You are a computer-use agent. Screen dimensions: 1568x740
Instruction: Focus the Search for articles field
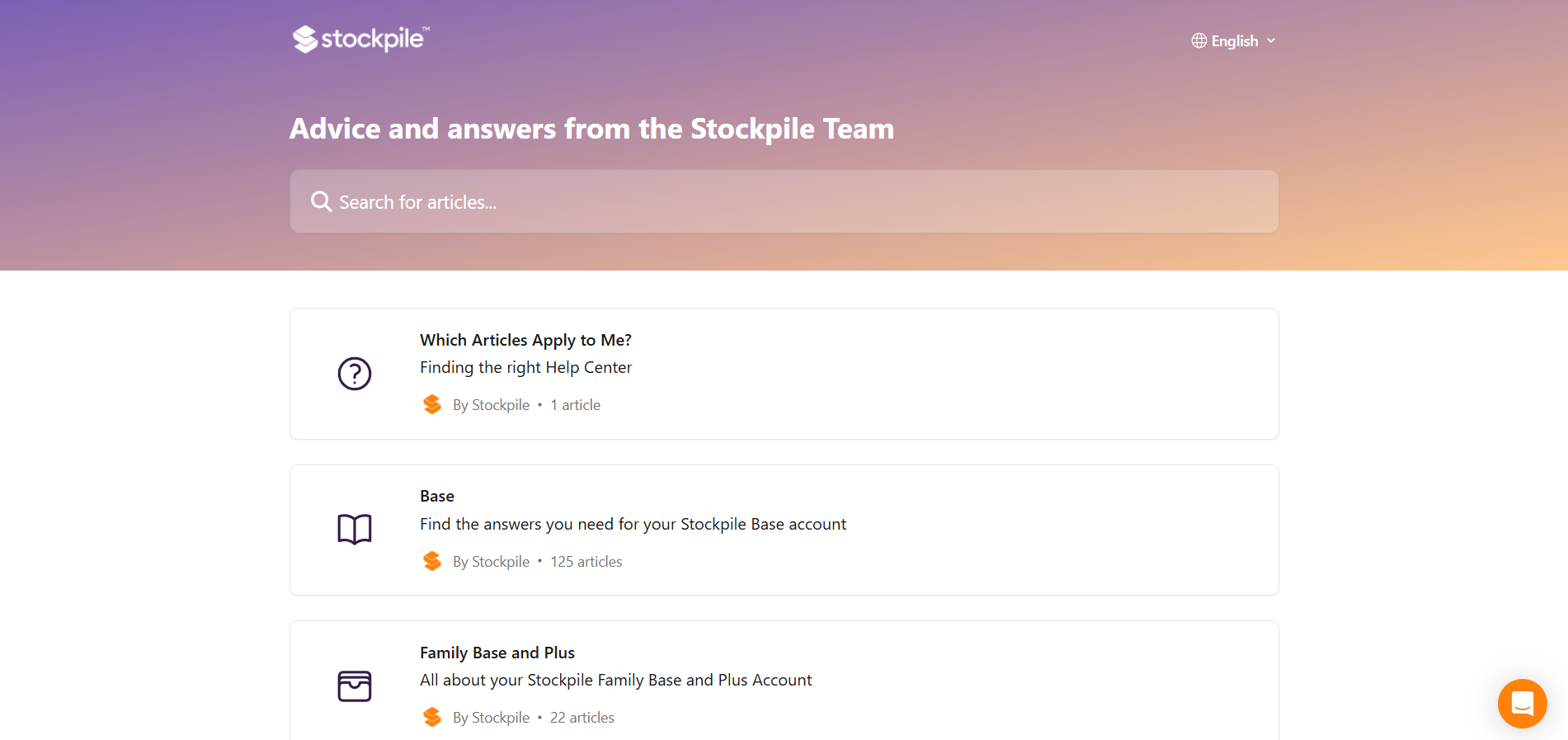784,201
